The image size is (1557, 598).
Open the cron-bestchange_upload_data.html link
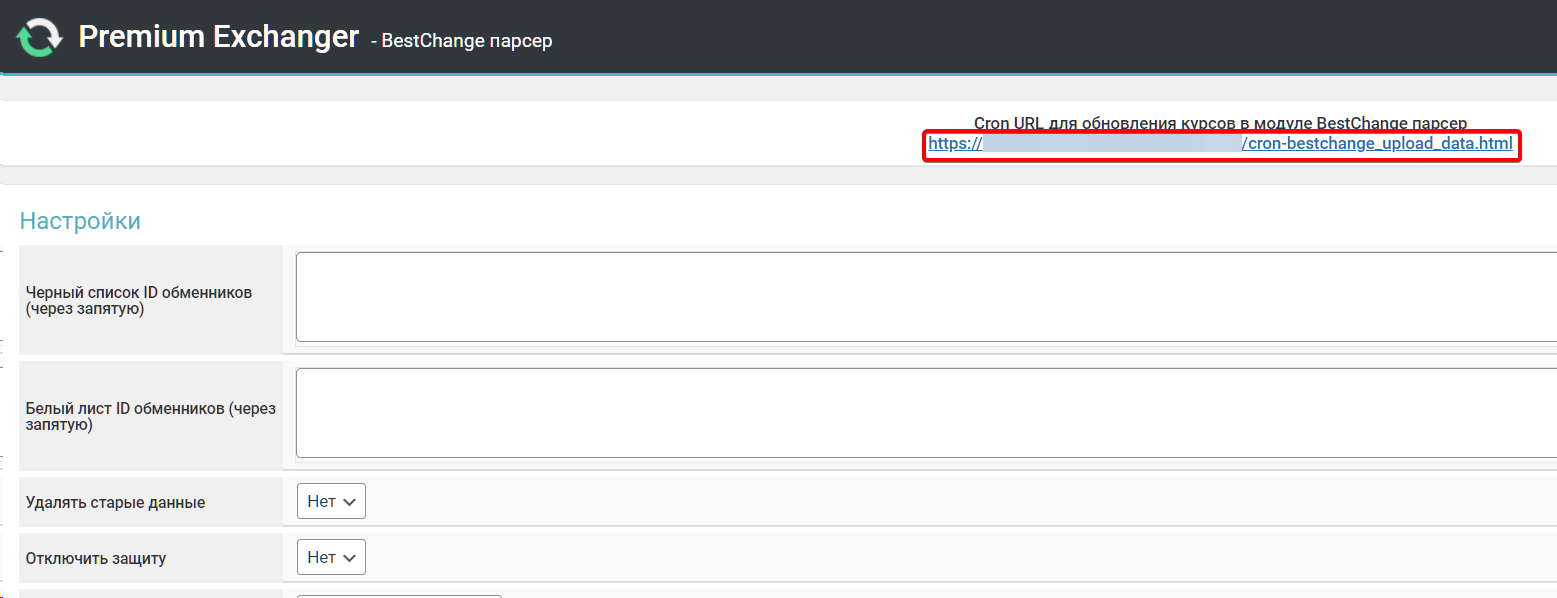[x=1376, y=144]
